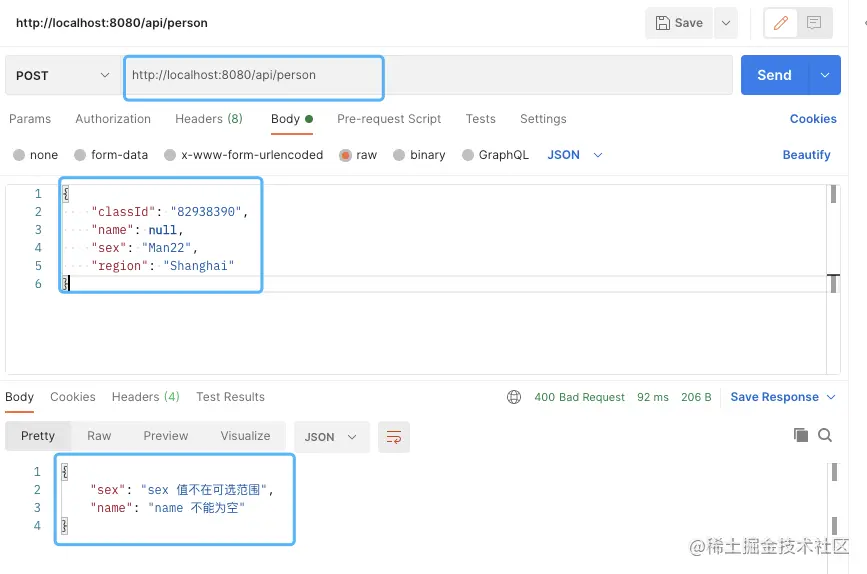Image resolution: width=867 pixels, height=574 pixels.
Task: Select the GraphQL radio button
Action: [x=468, y=155]
